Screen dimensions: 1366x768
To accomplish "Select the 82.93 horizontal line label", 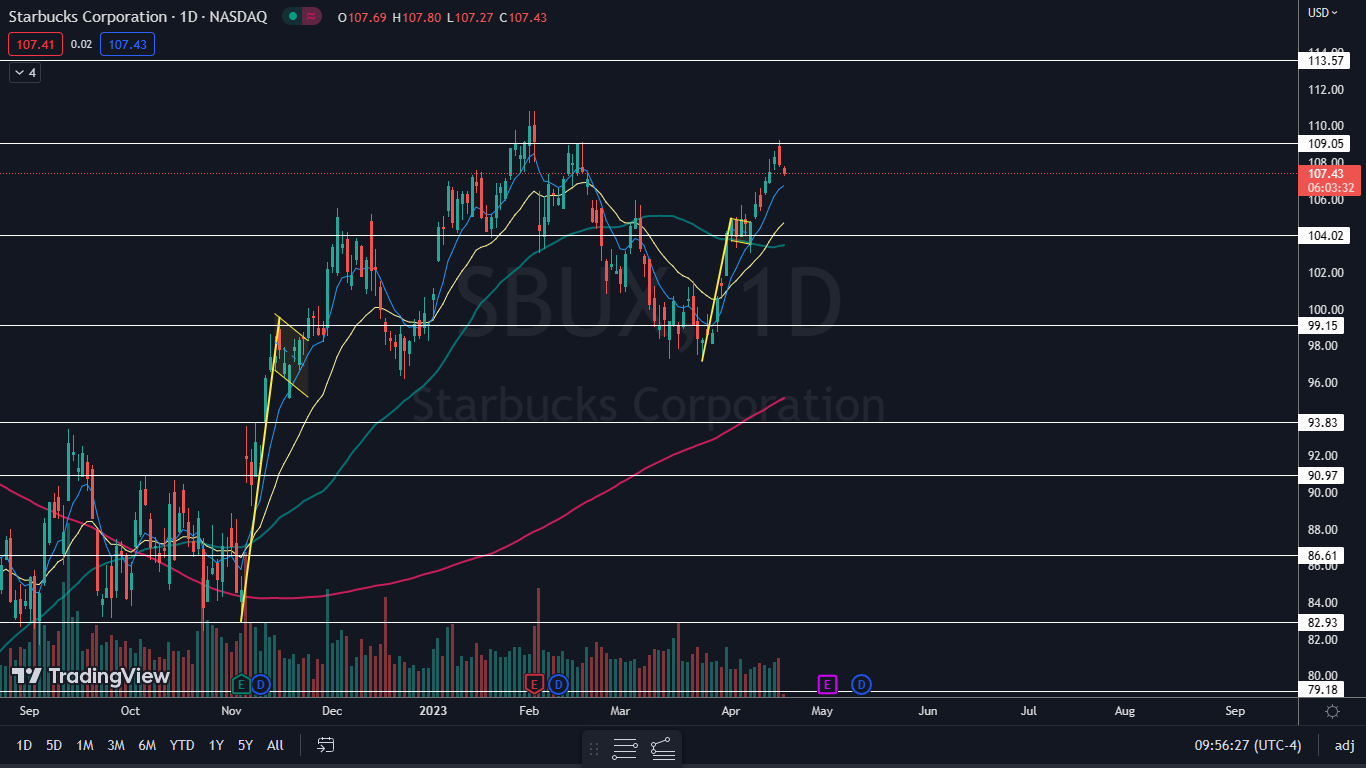I will click(1325, 622).
